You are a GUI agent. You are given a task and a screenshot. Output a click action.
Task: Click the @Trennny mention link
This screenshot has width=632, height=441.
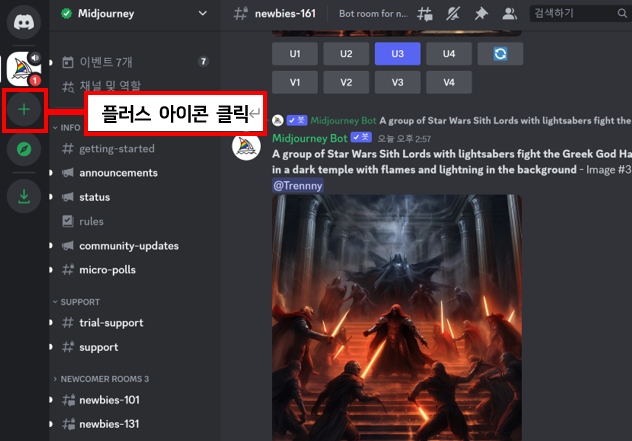pyautogui.click(x=298, y=185)
